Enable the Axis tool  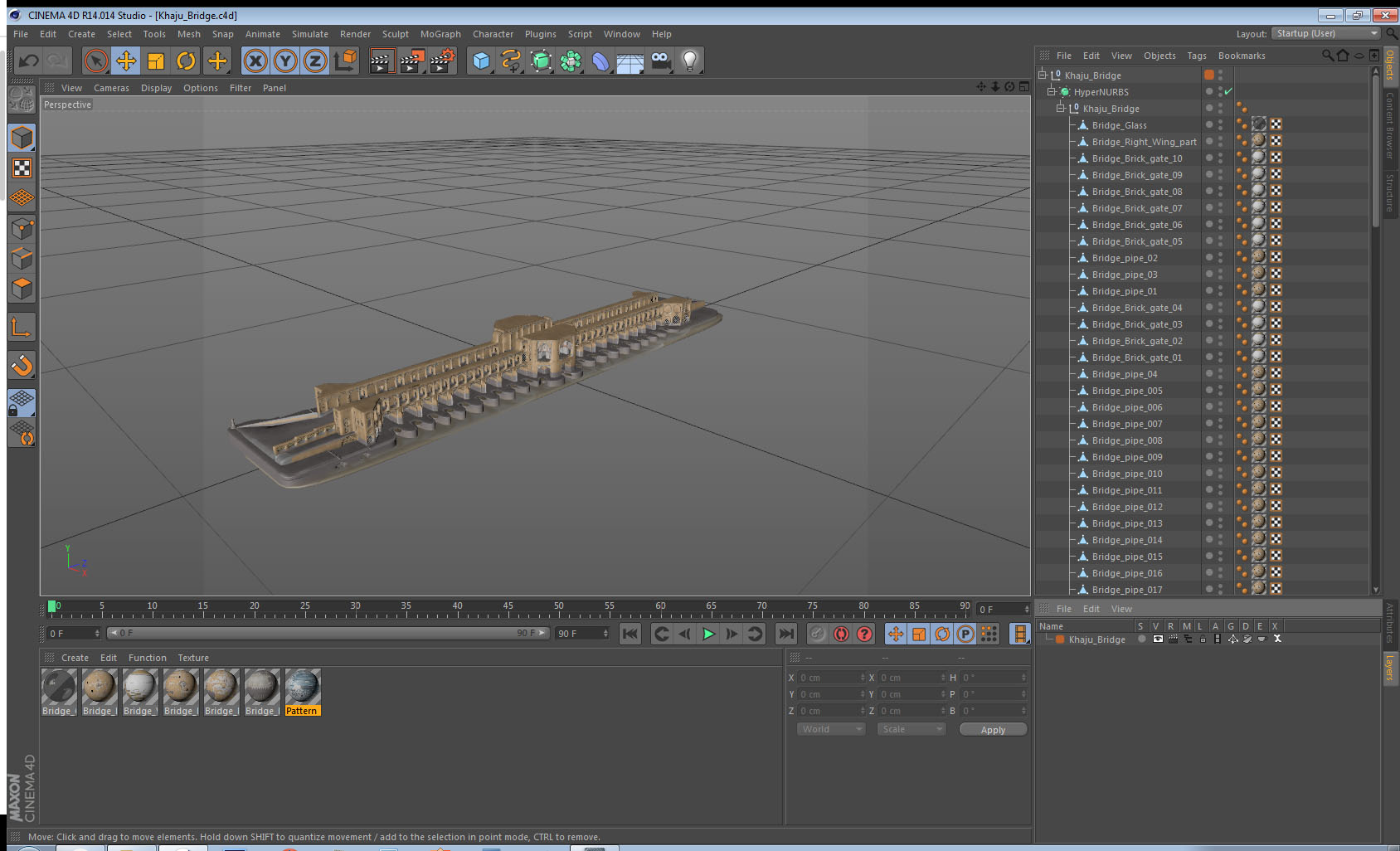(x=22, y=328)
